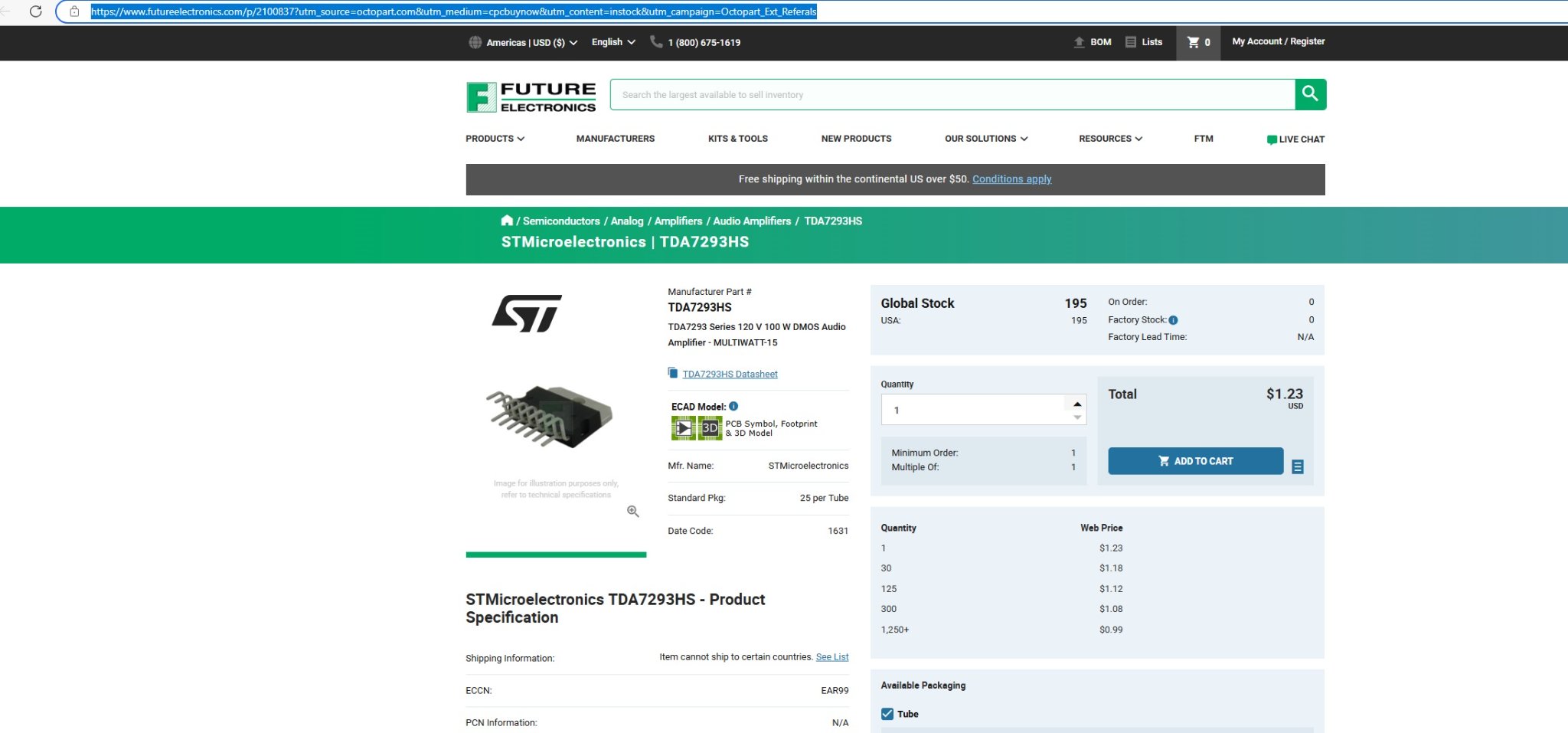Open Live Chat bubble icon

pos(1271,139)
